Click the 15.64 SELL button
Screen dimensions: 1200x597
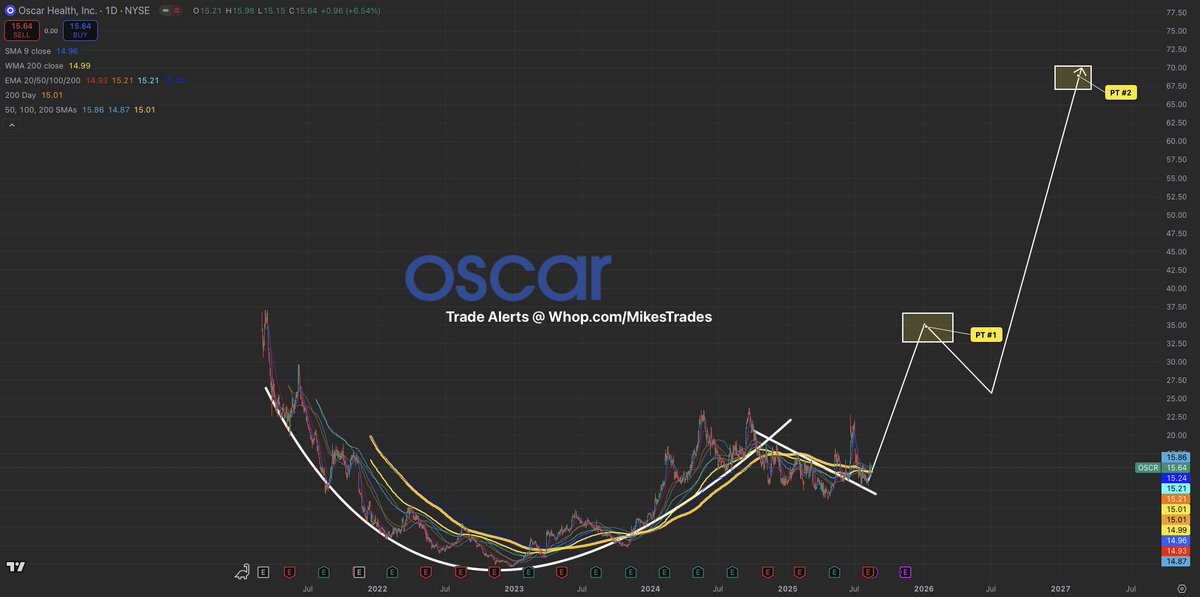22,31
